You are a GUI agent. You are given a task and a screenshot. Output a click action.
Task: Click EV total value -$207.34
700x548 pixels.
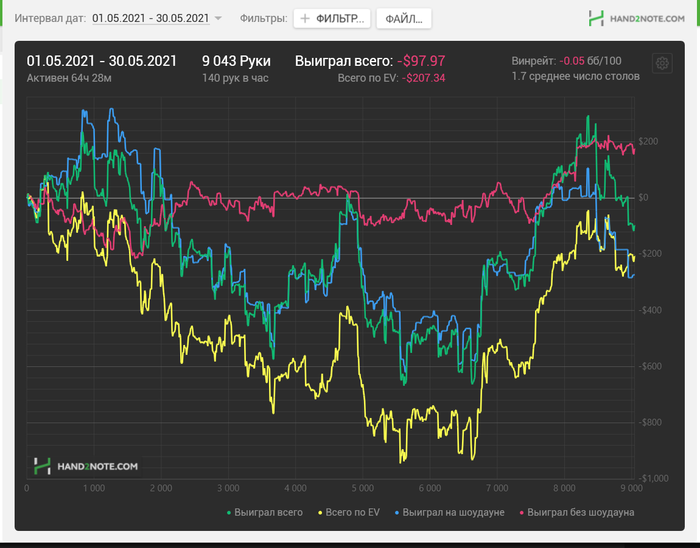pos(423,78)
